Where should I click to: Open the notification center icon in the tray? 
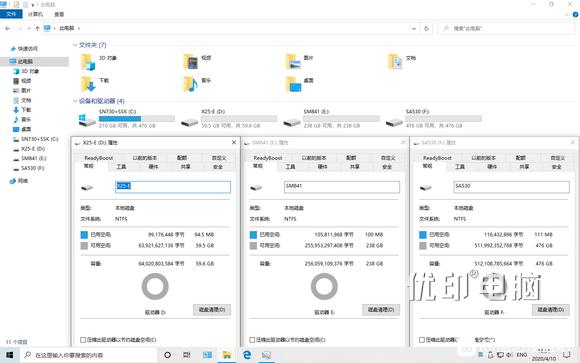567,355
